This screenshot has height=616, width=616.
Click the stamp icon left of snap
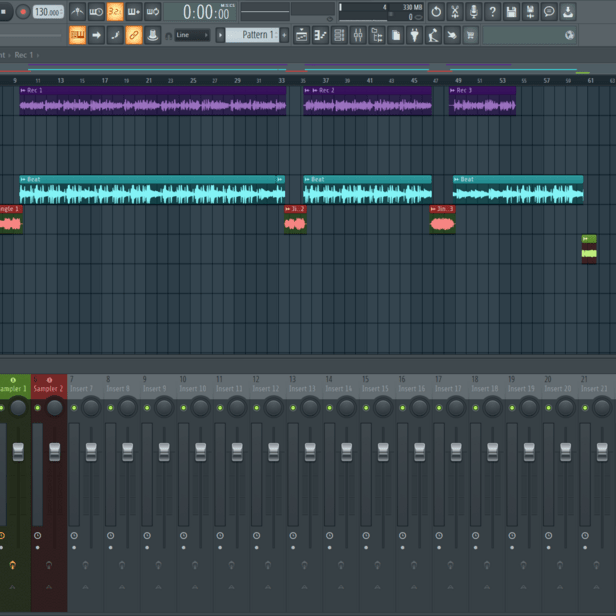click(153, 35)
